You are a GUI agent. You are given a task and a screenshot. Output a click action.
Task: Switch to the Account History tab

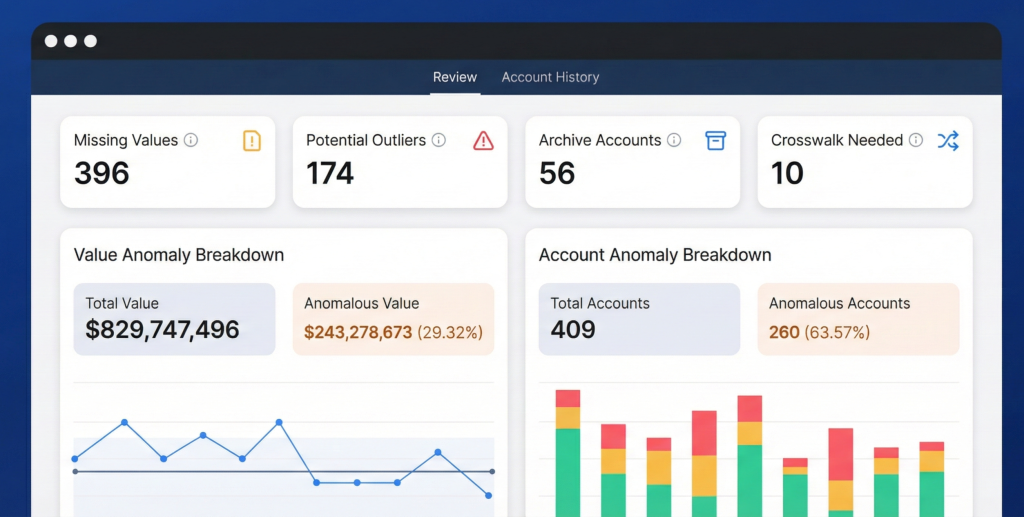(x=550, y=77)
